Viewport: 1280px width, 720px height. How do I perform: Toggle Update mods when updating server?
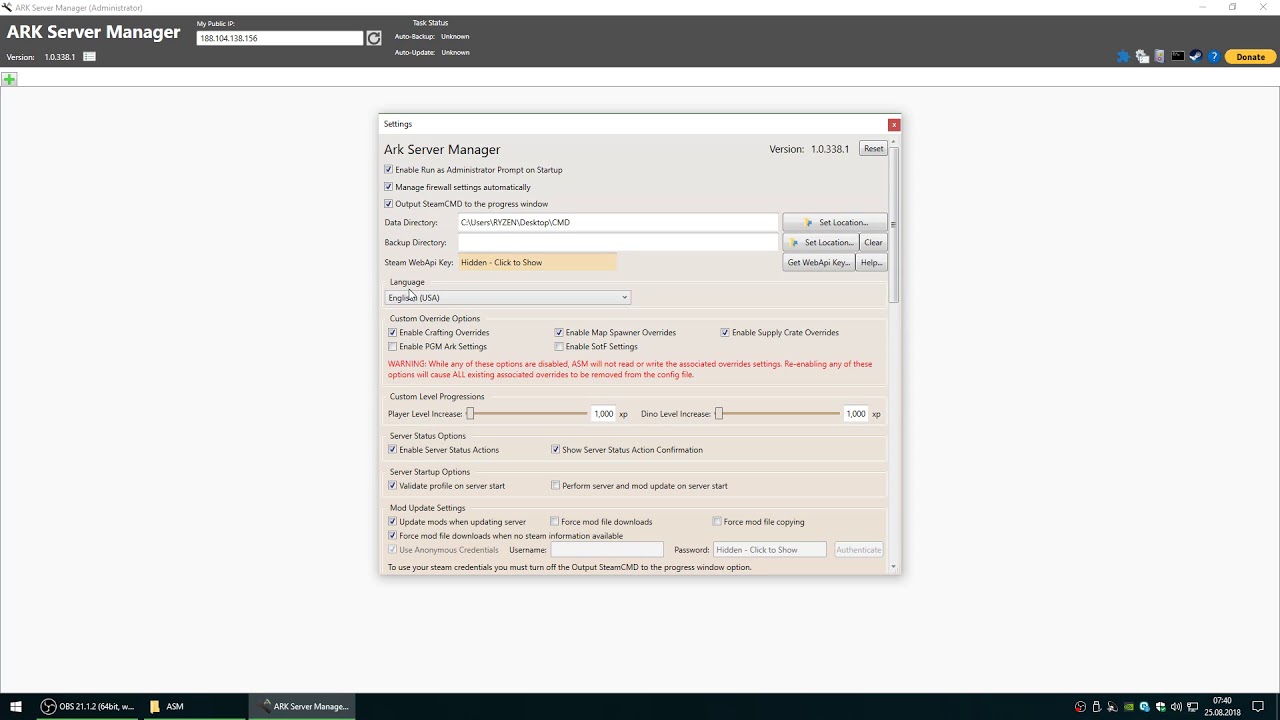(x=393, y=522)
